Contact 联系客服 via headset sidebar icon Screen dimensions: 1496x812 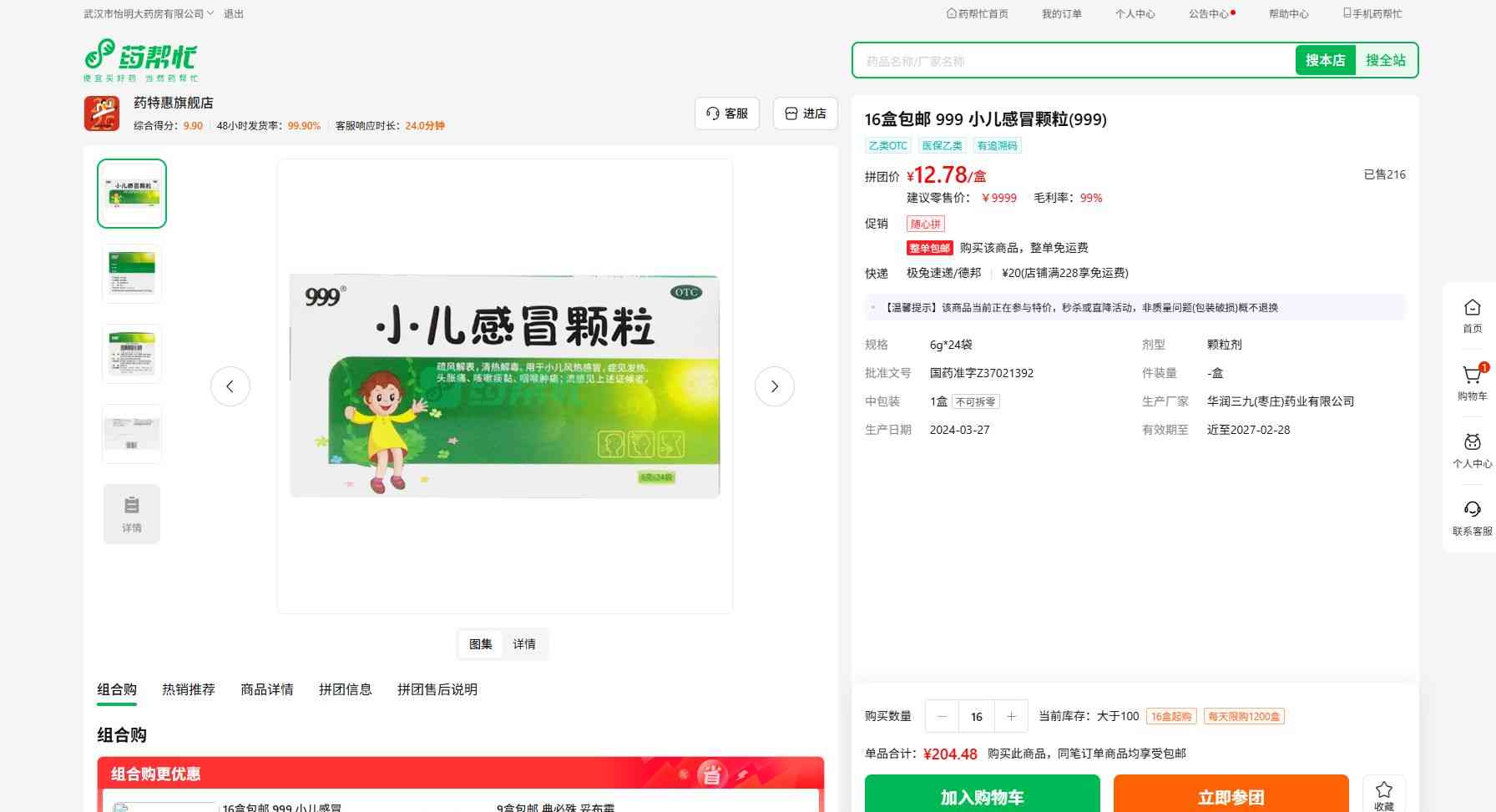point(1472,511)
